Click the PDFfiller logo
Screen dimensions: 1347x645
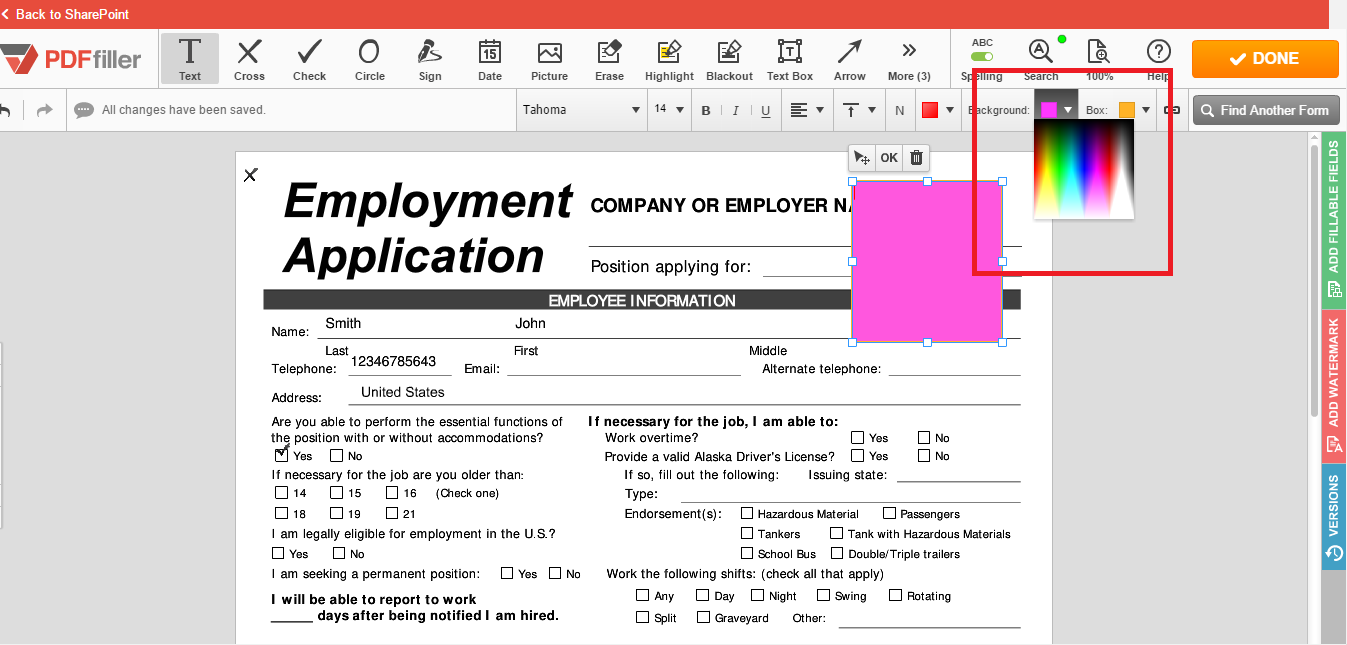tap(72, 59)
